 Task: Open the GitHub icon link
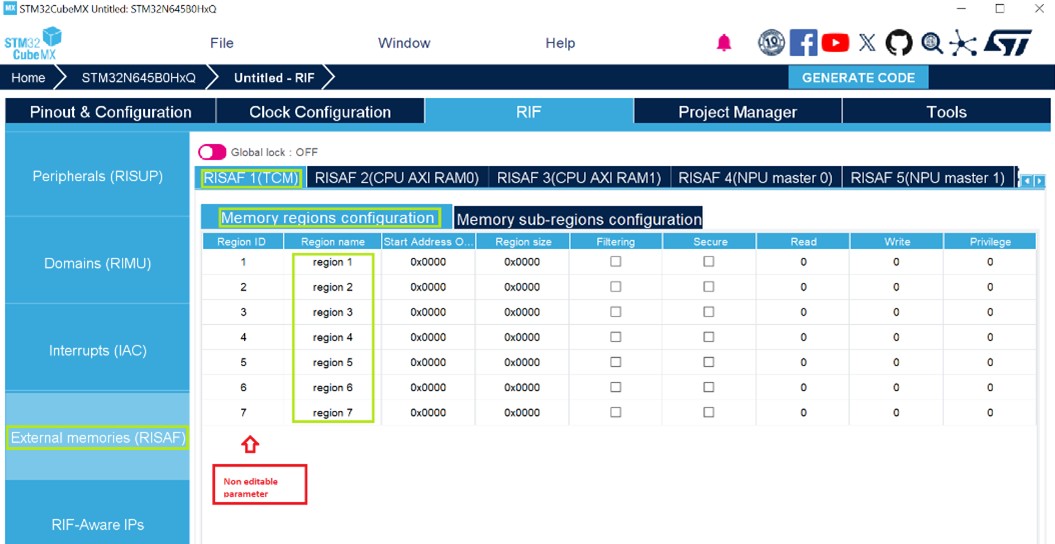pyautogui.click(x=899, y=43)
